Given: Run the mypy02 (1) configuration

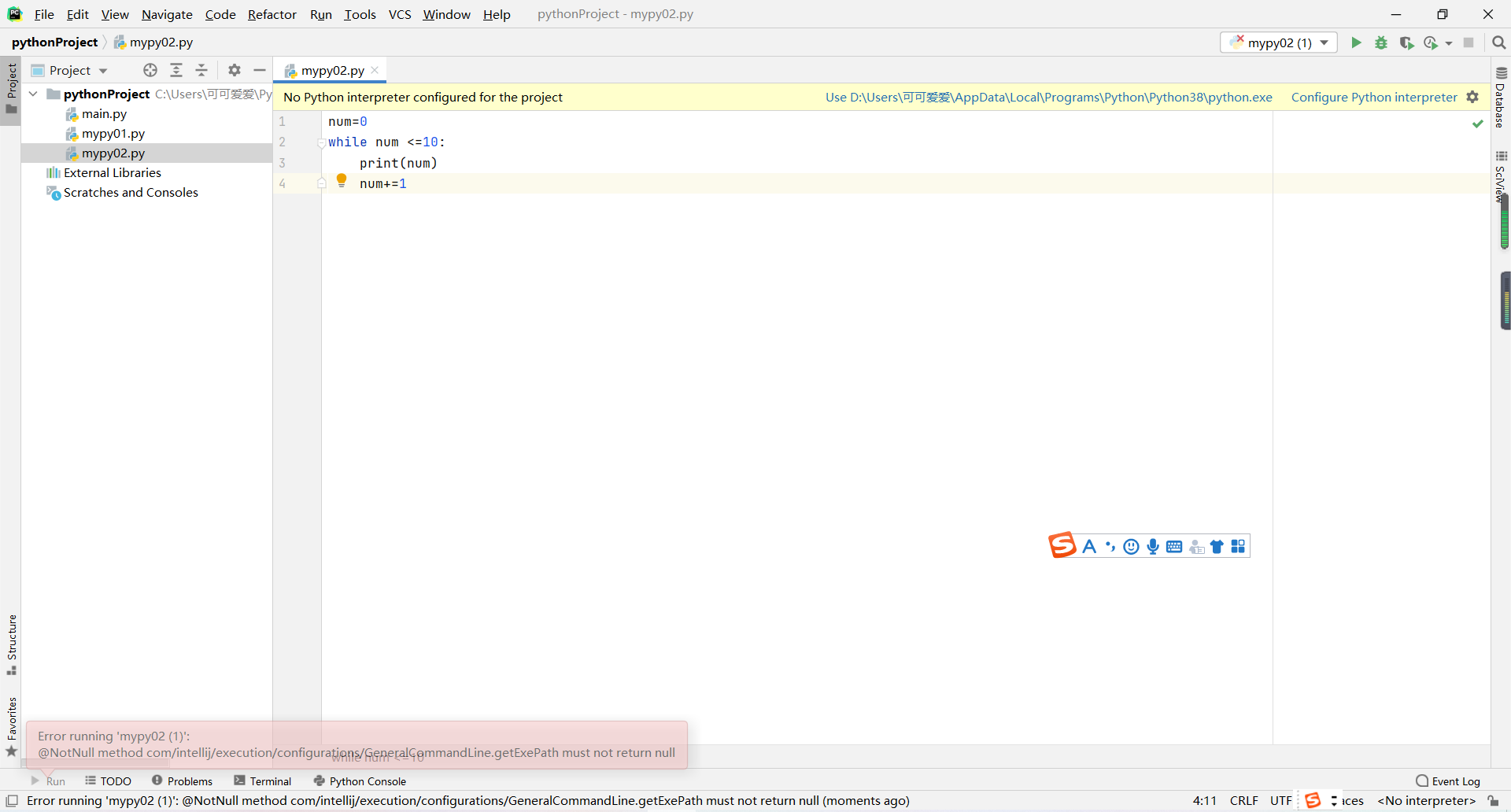Looking at the screenshot, I should coord(1356,42).
